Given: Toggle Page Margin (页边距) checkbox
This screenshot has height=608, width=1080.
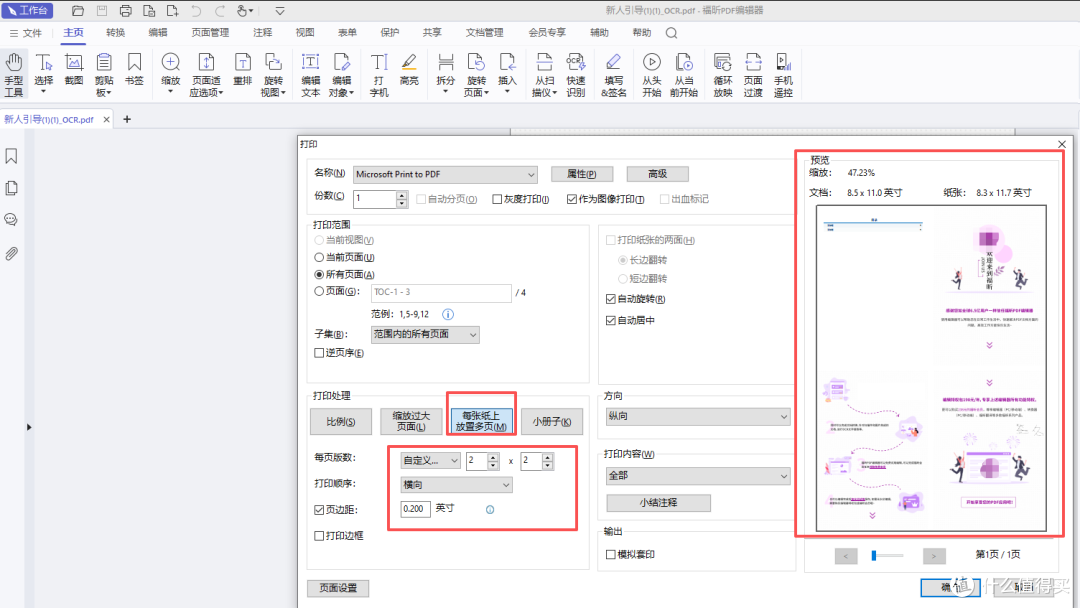Looking at the screenshot, I should point(319,510).
